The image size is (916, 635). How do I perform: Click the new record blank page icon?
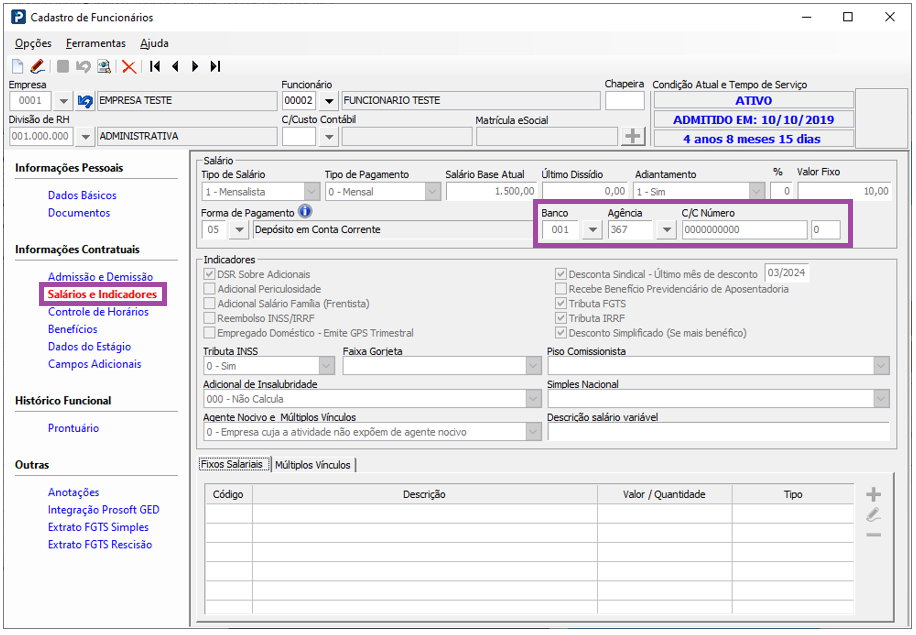pyautogui.click(x=17, y=67)
